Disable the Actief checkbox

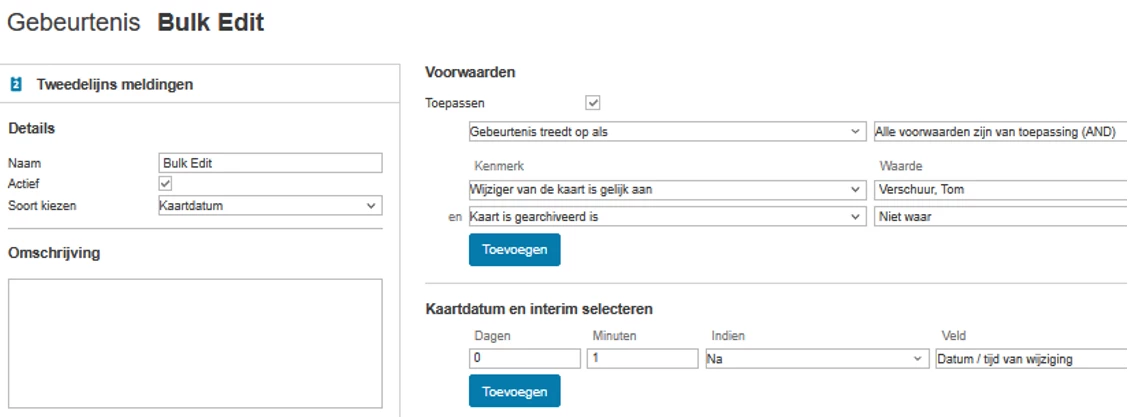pyautogui.click(x=166, y=184)
